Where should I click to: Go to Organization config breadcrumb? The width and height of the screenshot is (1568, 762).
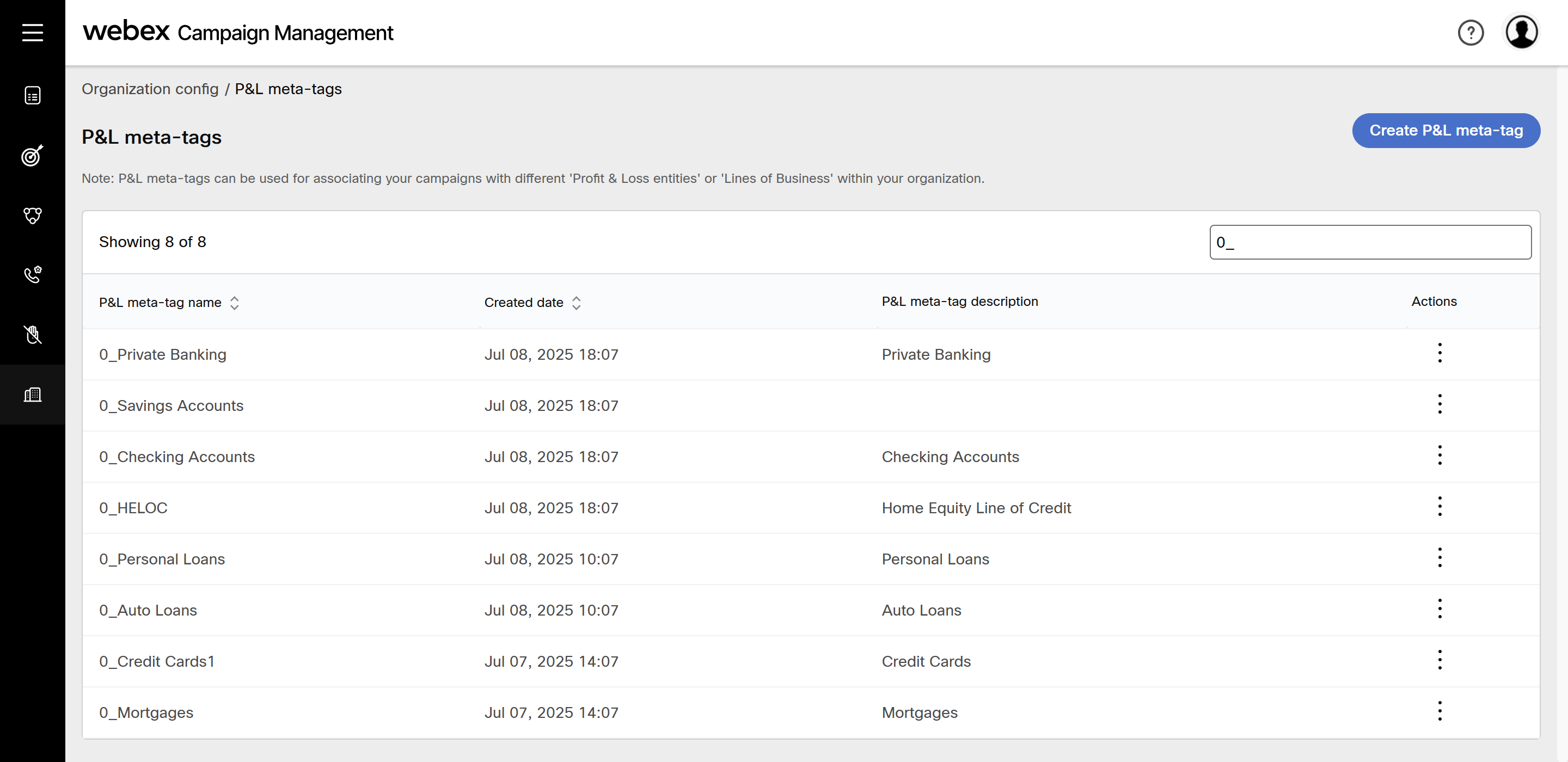[150, 89]
